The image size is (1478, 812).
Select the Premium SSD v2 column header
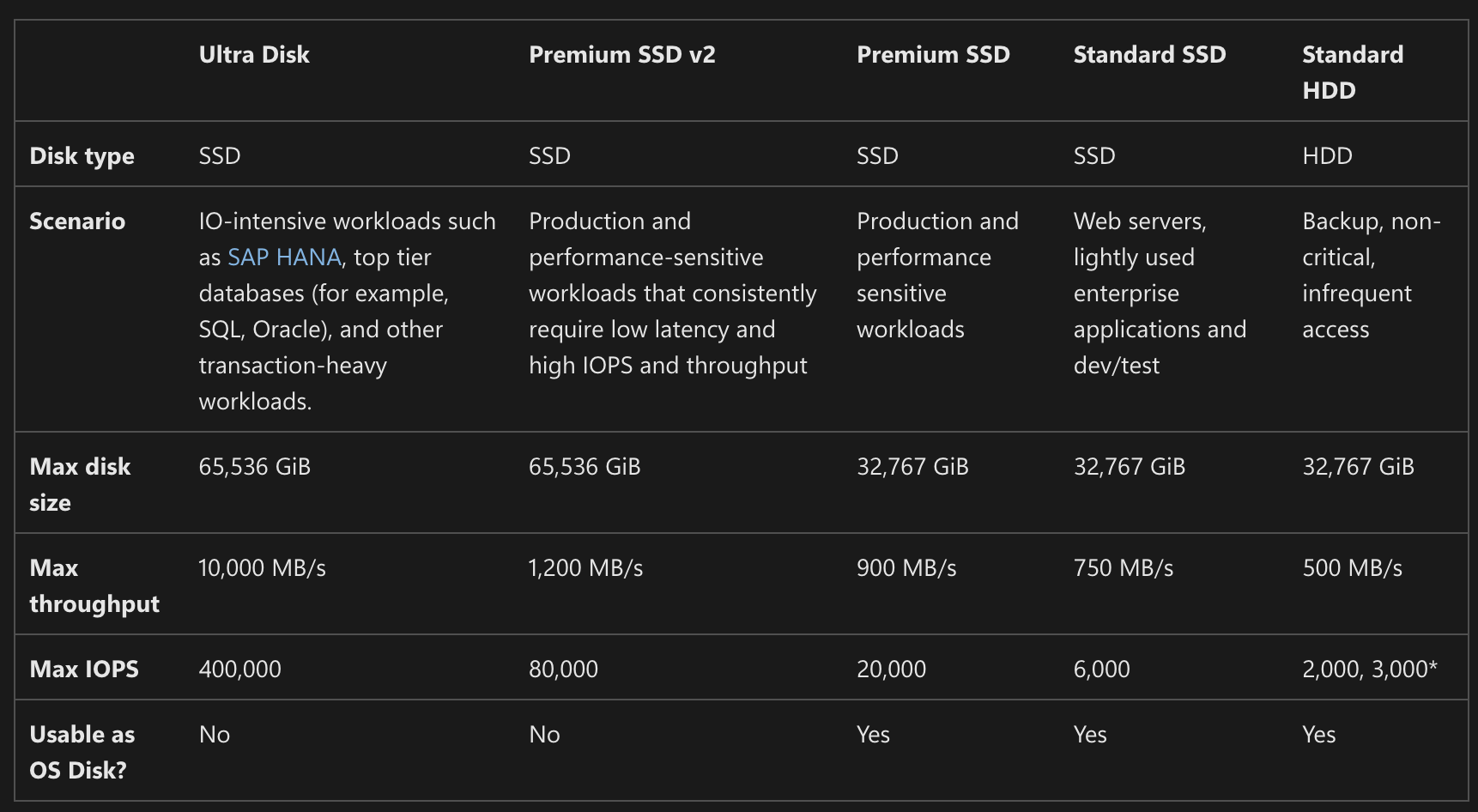(x=622, y=55)
